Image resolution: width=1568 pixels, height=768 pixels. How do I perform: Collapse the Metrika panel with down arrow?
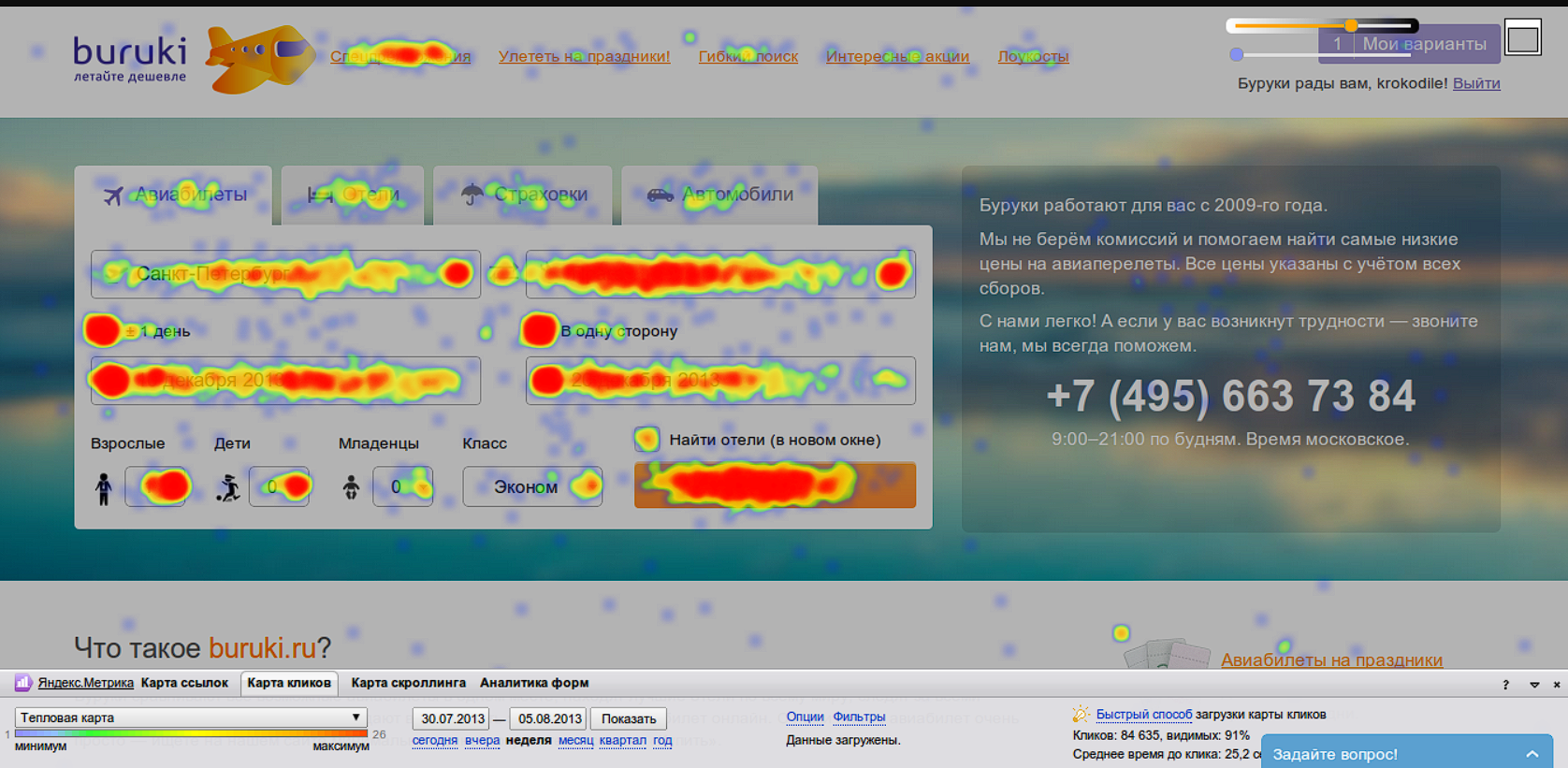pos(1534,685)
